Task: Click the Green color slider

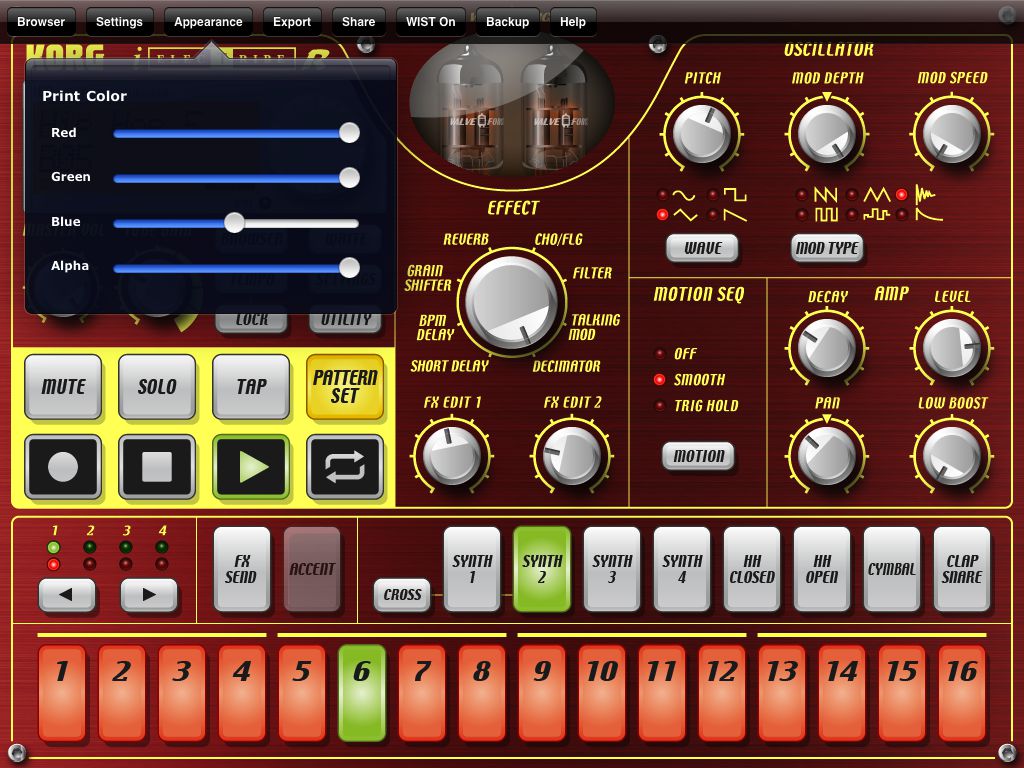Action: [236, 178]
